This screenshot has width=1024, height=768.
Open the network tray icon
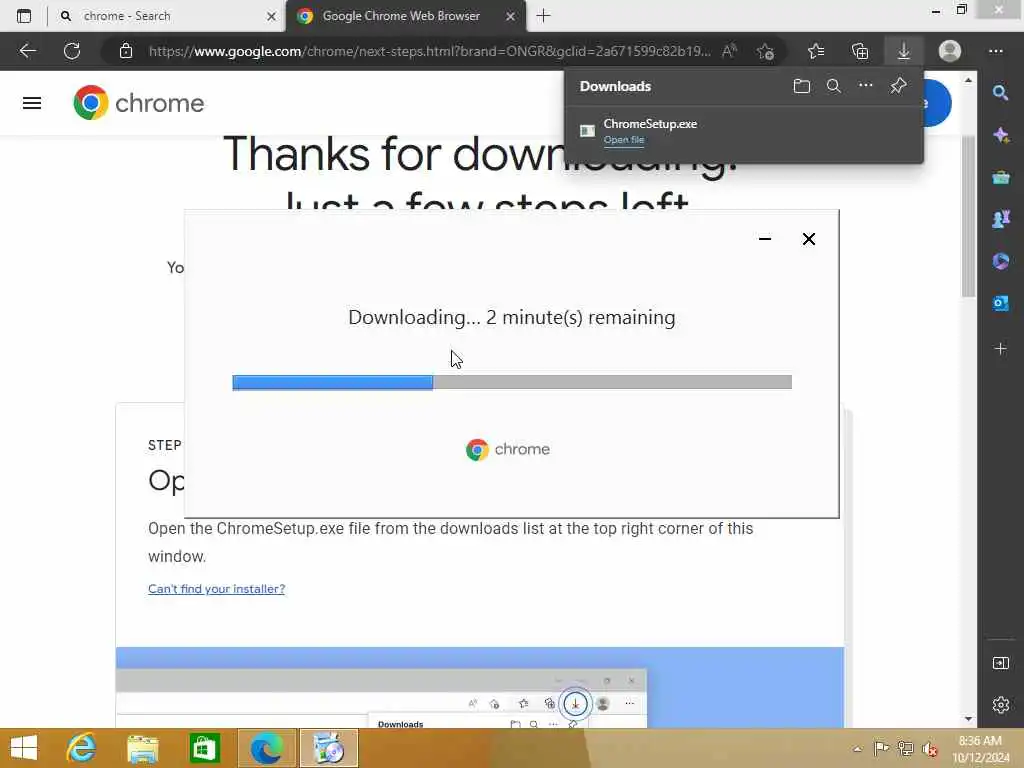coord(905,748)
